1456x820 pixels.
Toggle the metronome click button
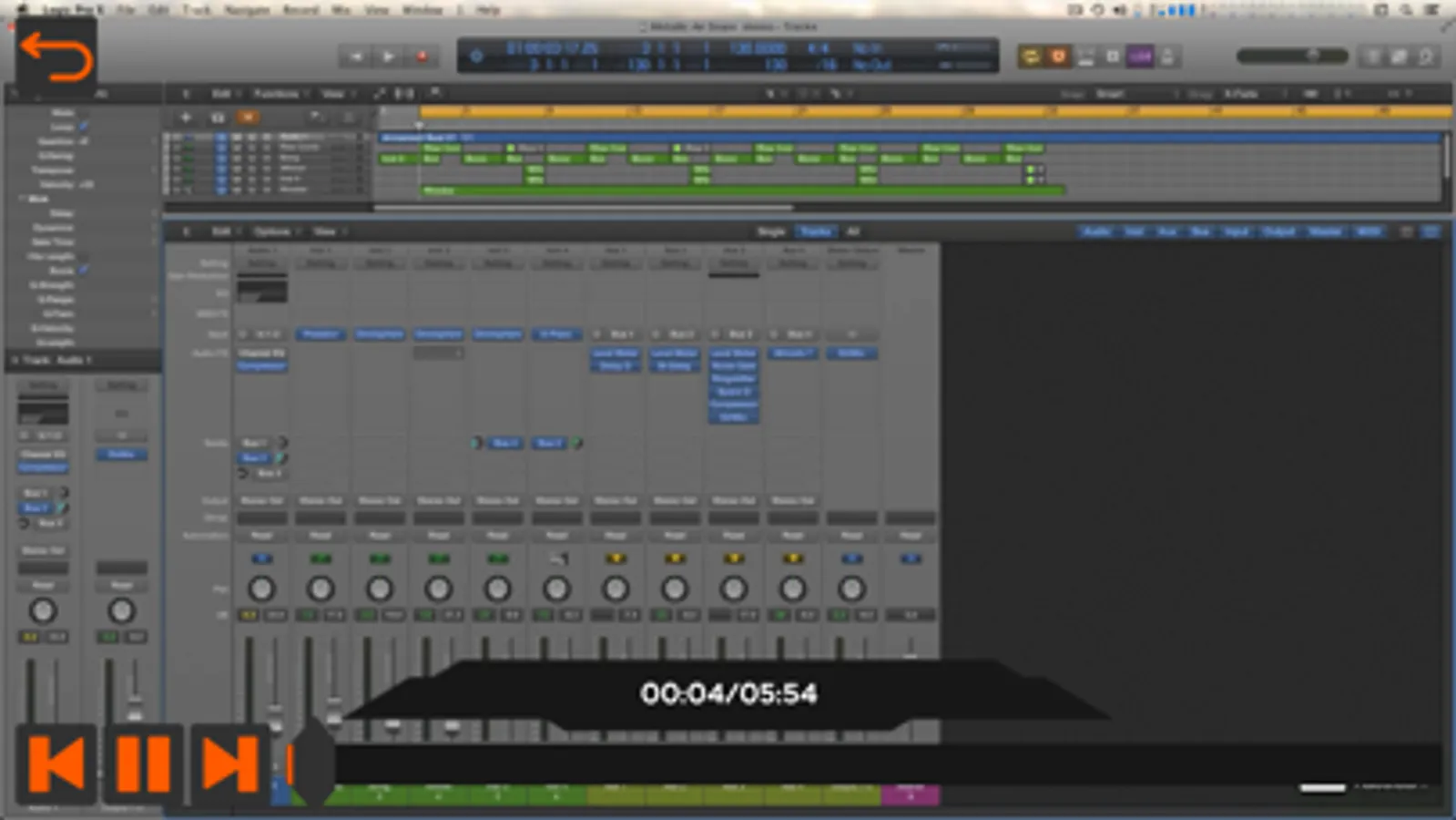tap(1167, 56)
